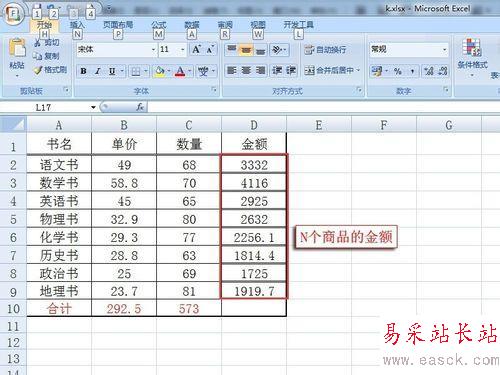Click the increase decimal icon
Image resolution: width=500 pixels, height=375 pixels.
pos(428,71)
